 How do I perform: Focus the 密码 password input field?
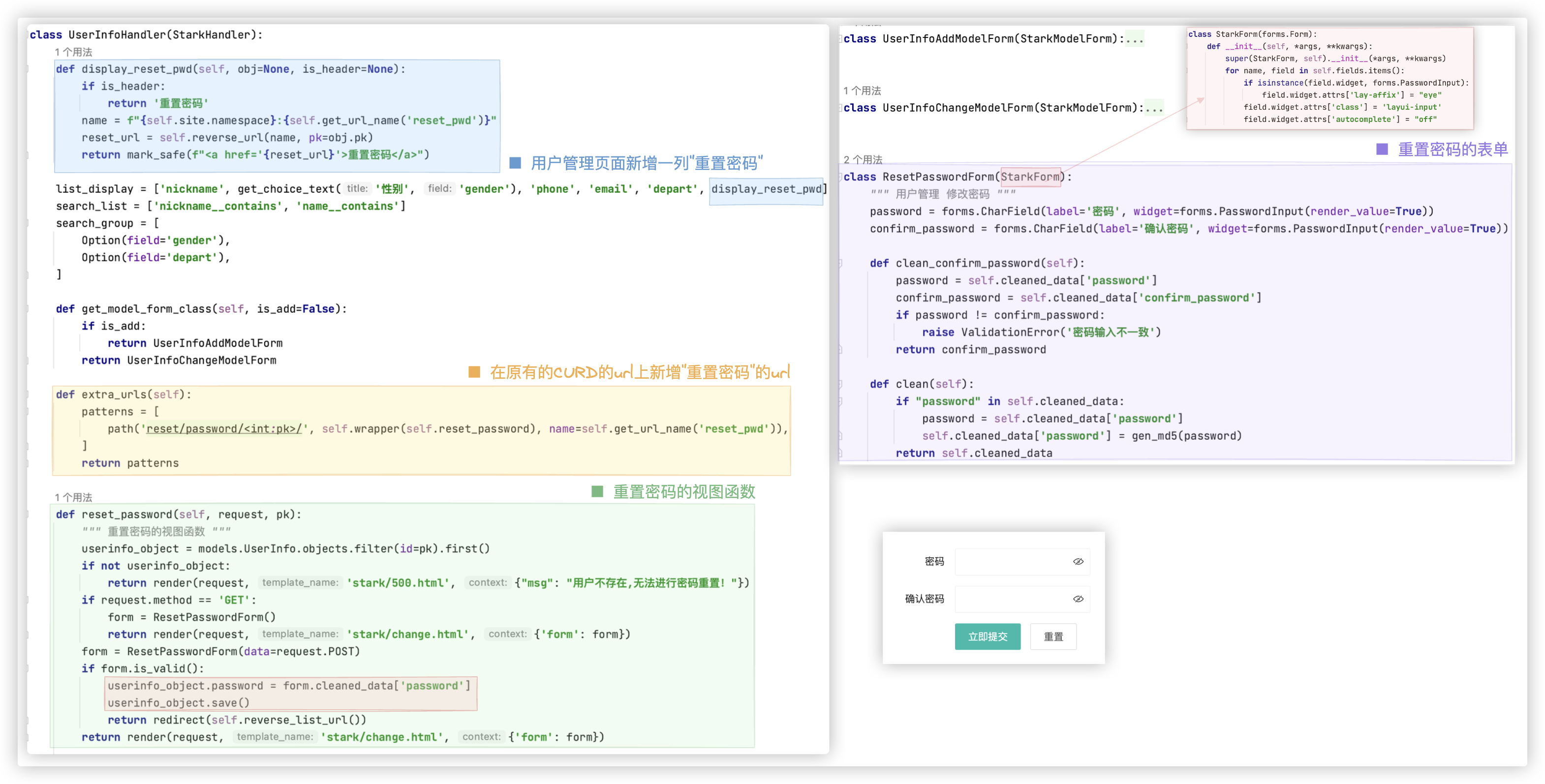point(1013,562)
